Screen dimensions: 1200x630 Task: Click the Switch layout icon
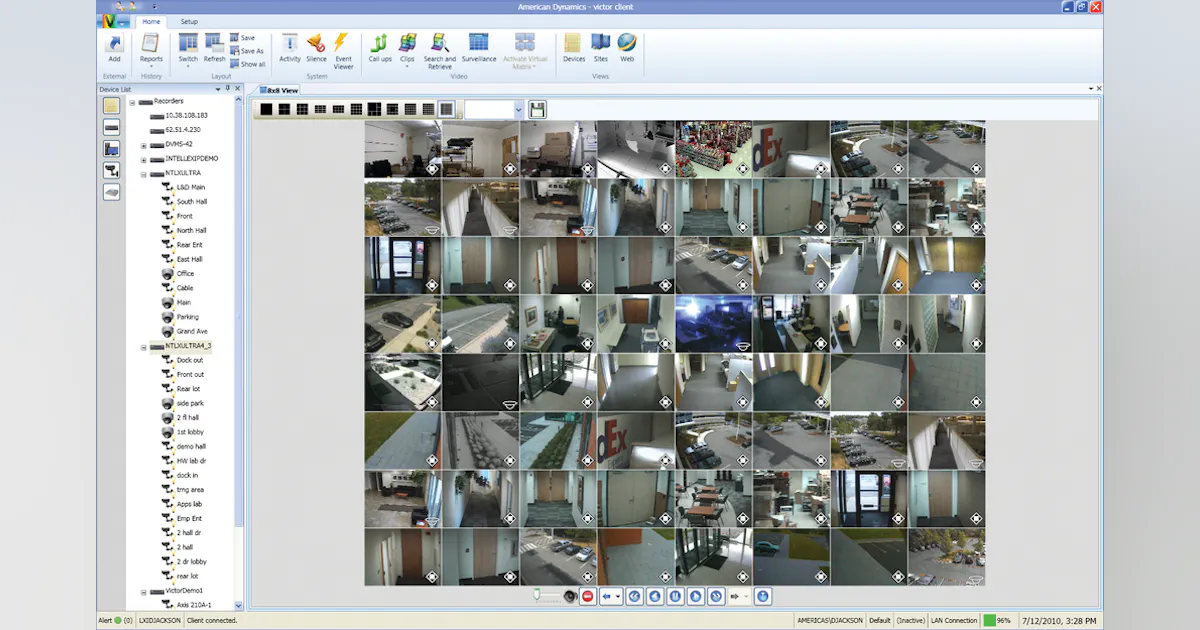[x=188, y=43]
